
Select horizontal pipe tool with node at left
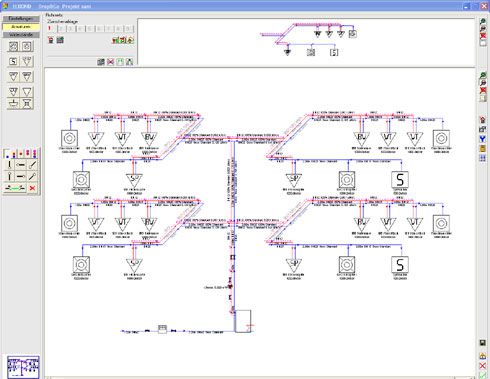tap(21, 165)
